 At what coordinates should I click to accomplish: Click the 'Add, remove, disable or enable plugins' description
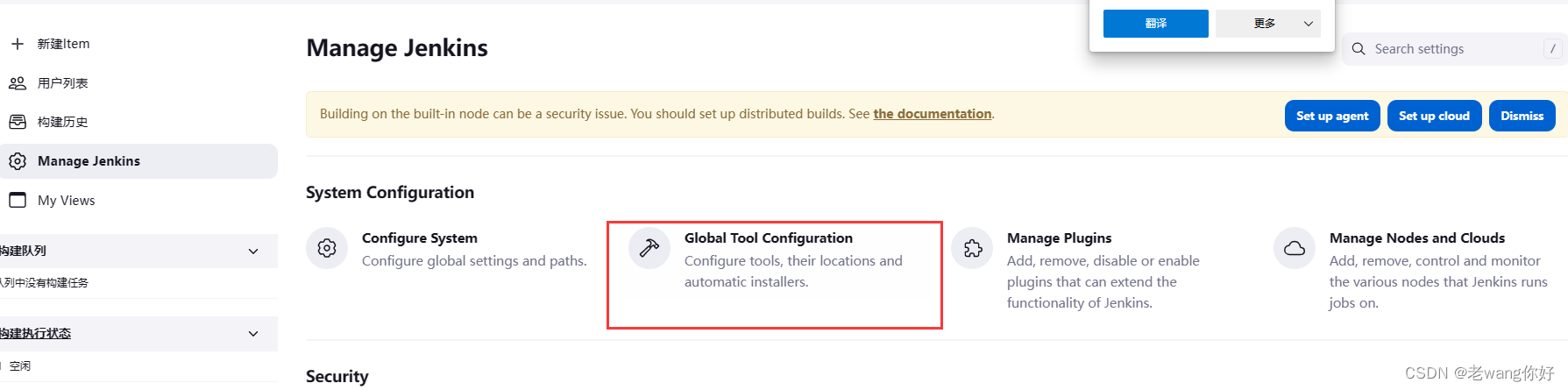[x=1103, y=282]
